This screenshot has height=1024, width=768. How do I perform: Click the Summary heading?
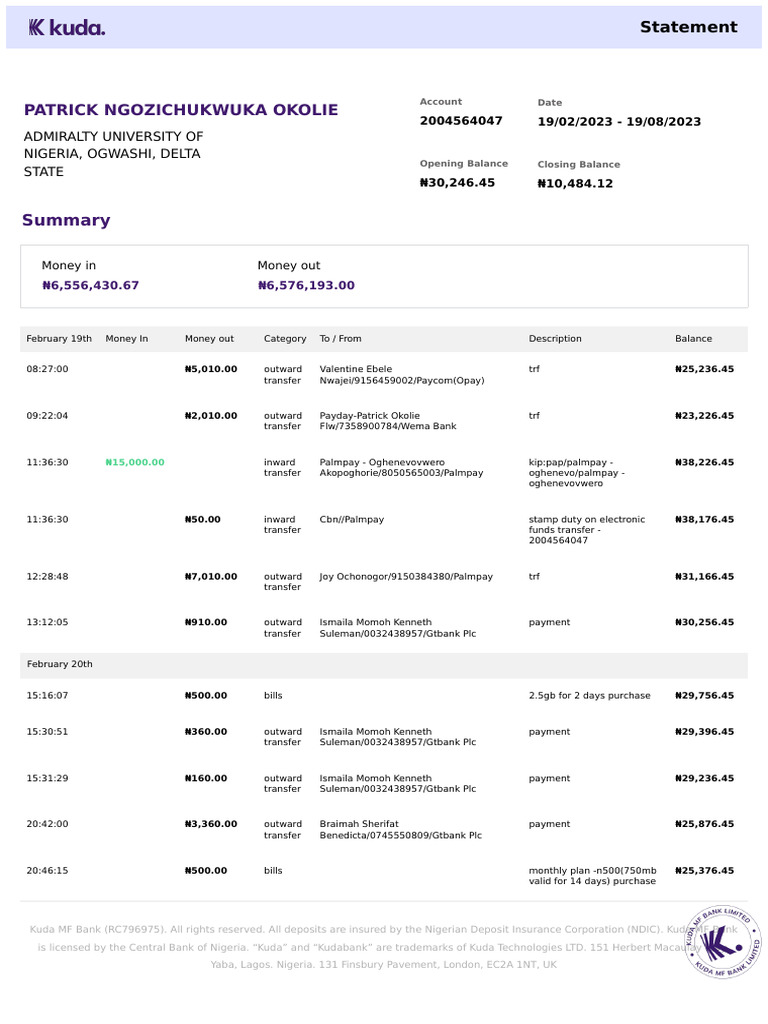(x=66, y=220)
